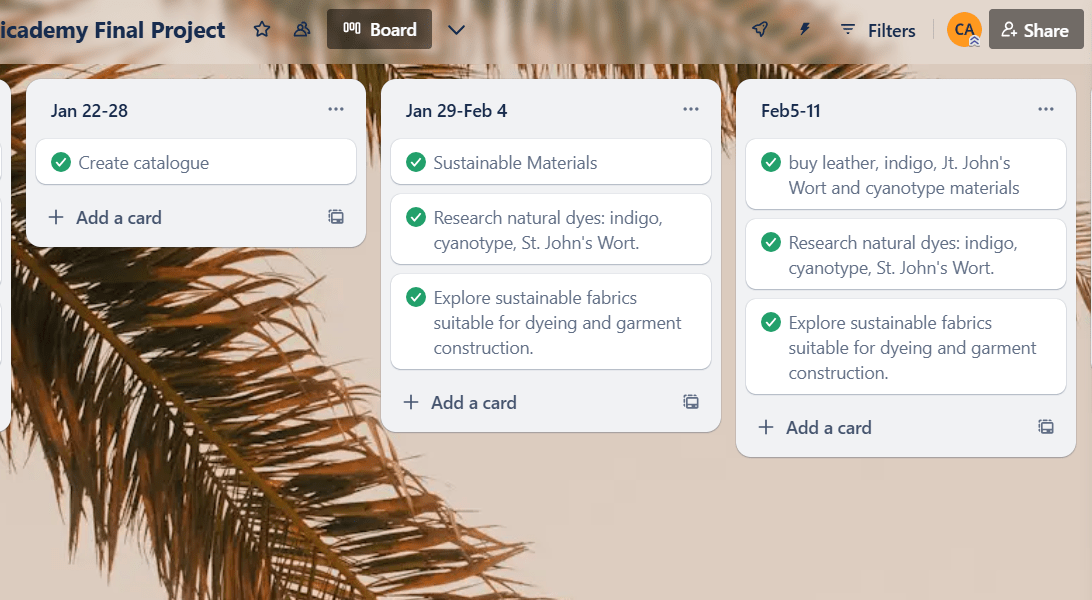Open the Power-Ups rocket icon
The height and width of the screenshot is (600, 1092).
coord(760,29)
